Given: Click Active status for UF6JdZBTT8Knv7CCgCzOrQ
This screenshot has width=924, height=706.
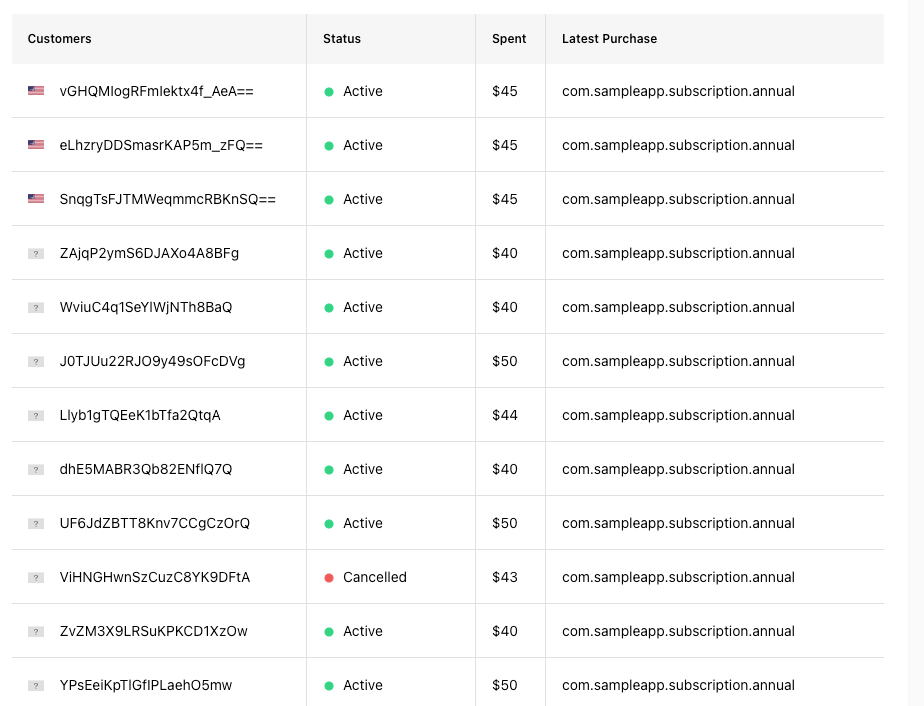Looking at the screenshot, I should click(x=363, y=523).
